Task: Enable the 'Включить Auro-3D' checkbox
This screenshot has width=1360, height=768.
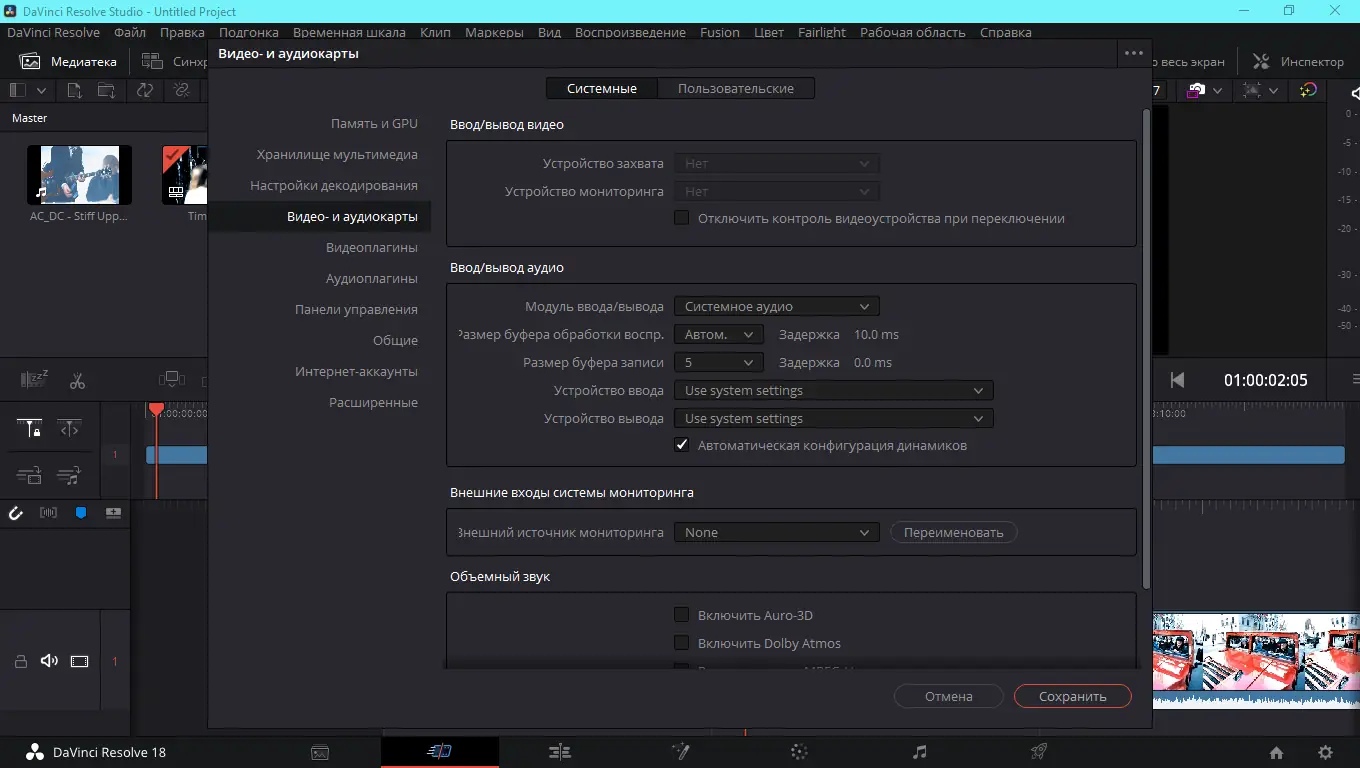Action: 682,615
